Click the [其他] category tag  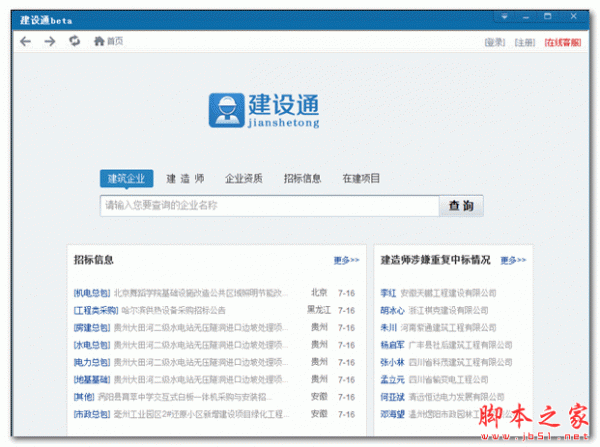coord(84,397)
